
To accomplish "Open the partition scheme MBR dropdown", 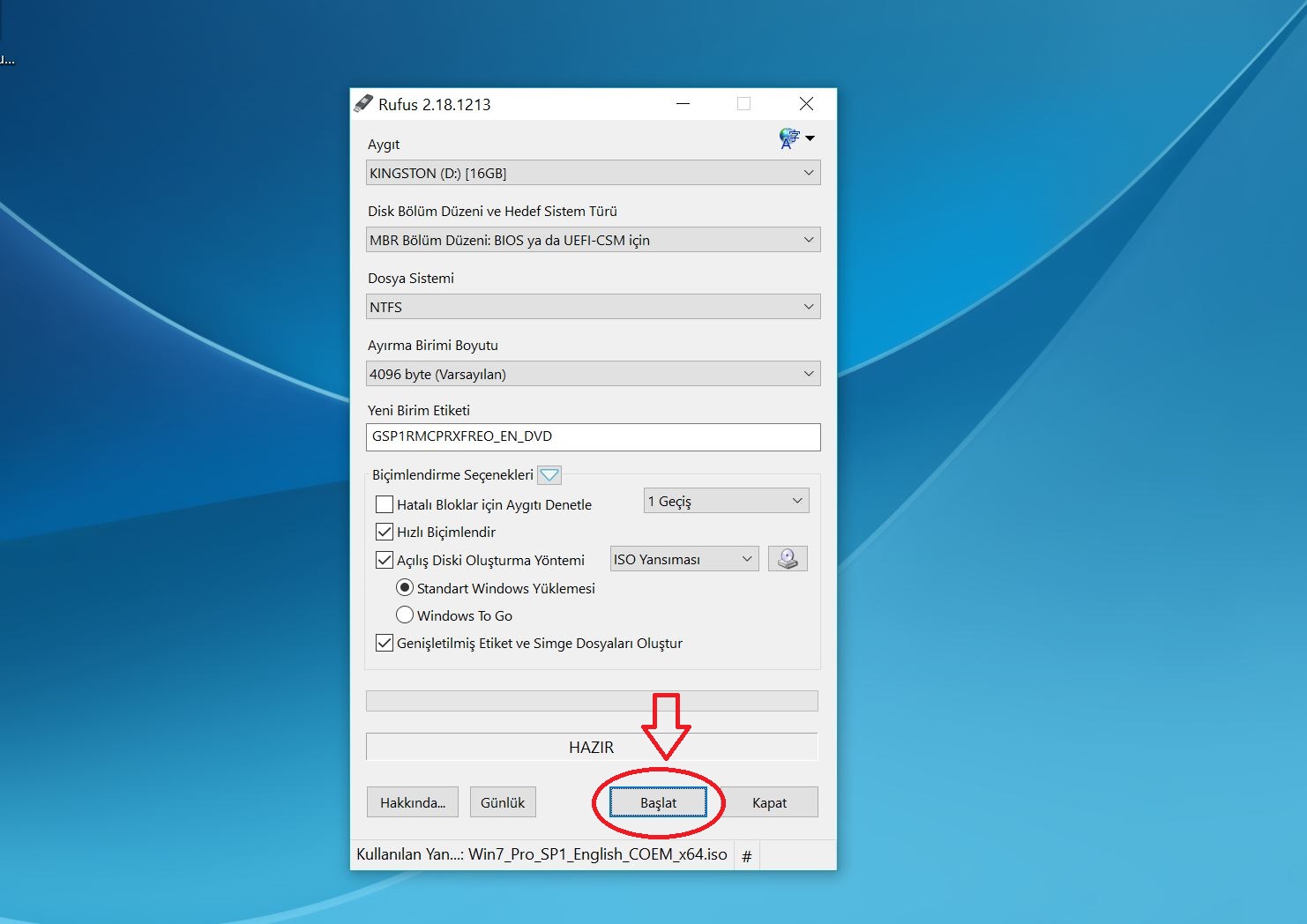I will point(593,240).
